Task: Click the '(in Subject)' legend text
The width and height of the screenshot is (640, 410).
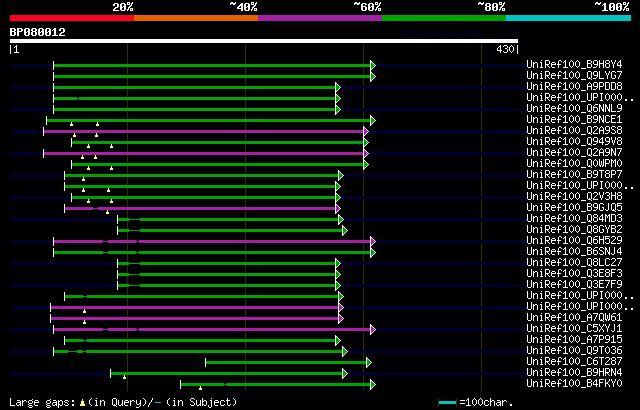Action: 202,403
